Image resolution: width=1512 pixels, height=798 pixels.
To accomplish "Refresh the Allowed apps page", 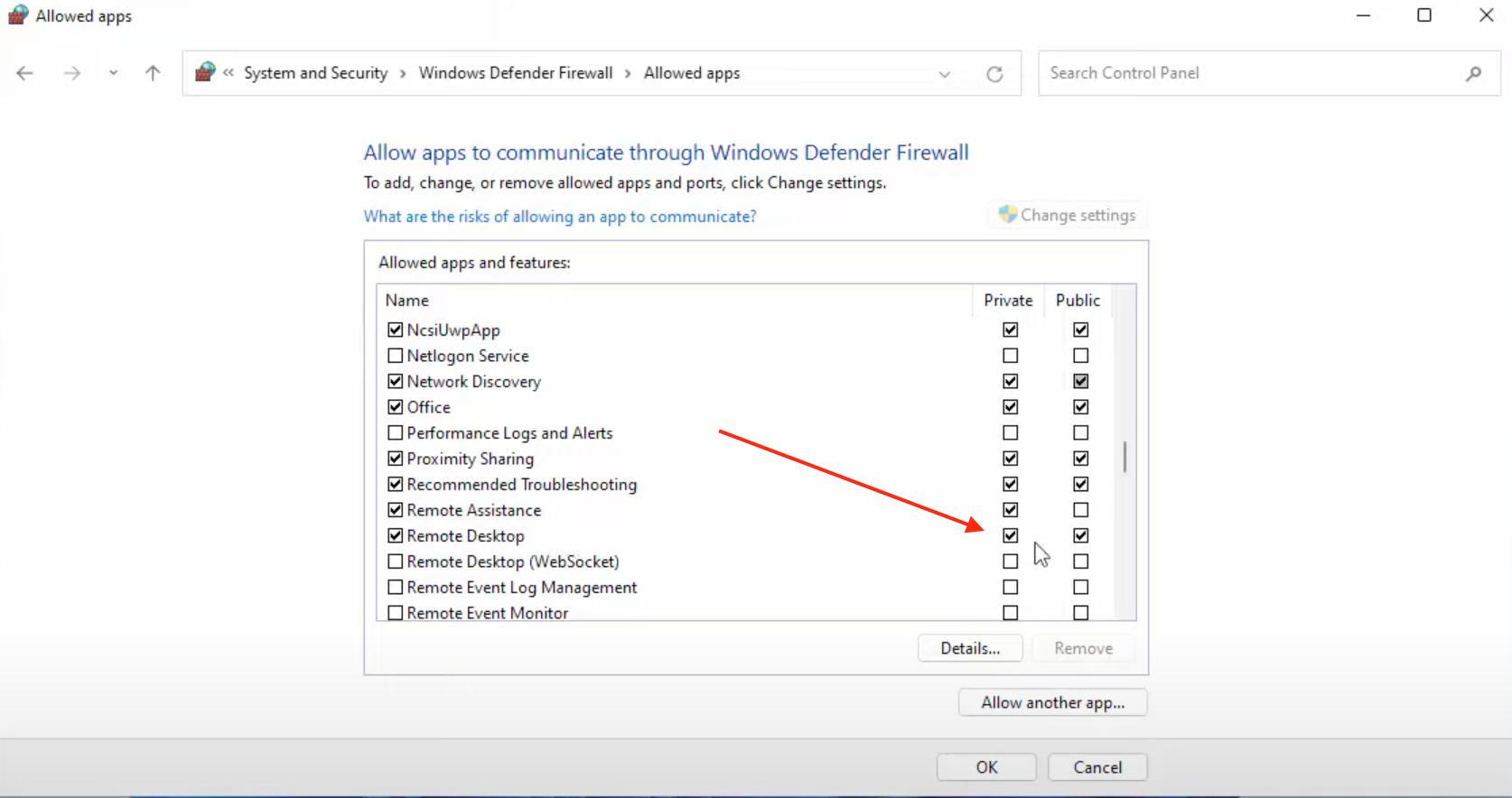I will pyautogui.click(x=994, y=74).
